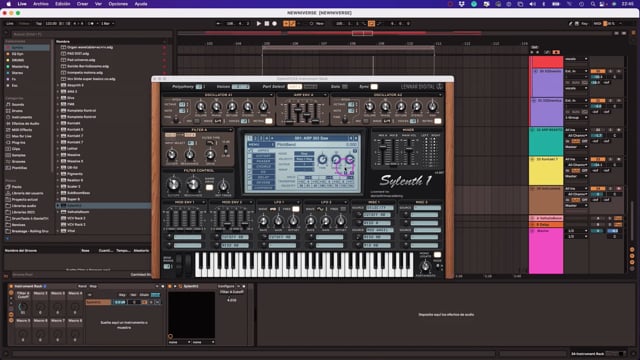
Task: Arm the Arrangement Record button
Action: (274, 24)
